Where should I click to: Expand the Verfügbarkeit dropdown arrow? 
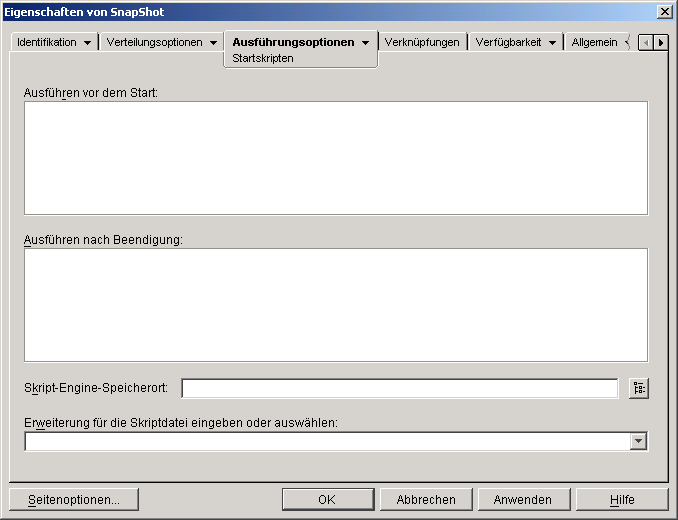click(x=552, y=43)
